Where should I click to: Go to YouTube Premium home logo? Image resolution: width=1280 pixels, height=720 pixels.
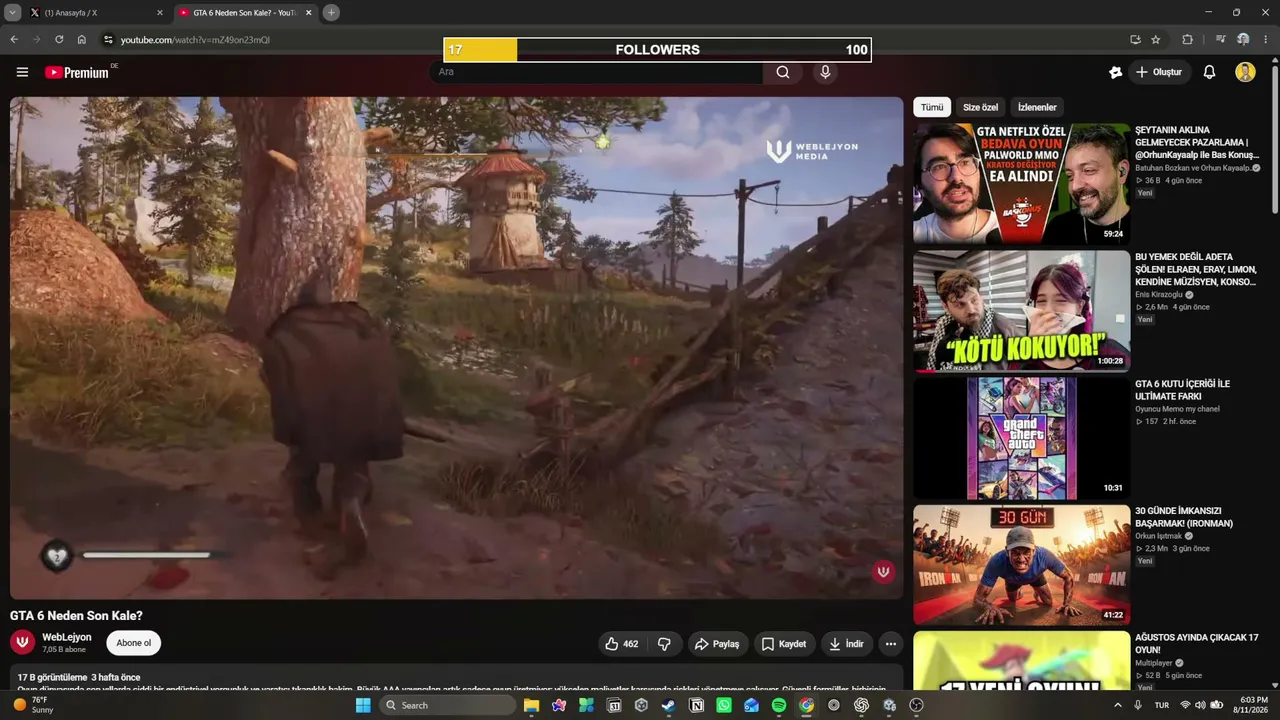77,72
